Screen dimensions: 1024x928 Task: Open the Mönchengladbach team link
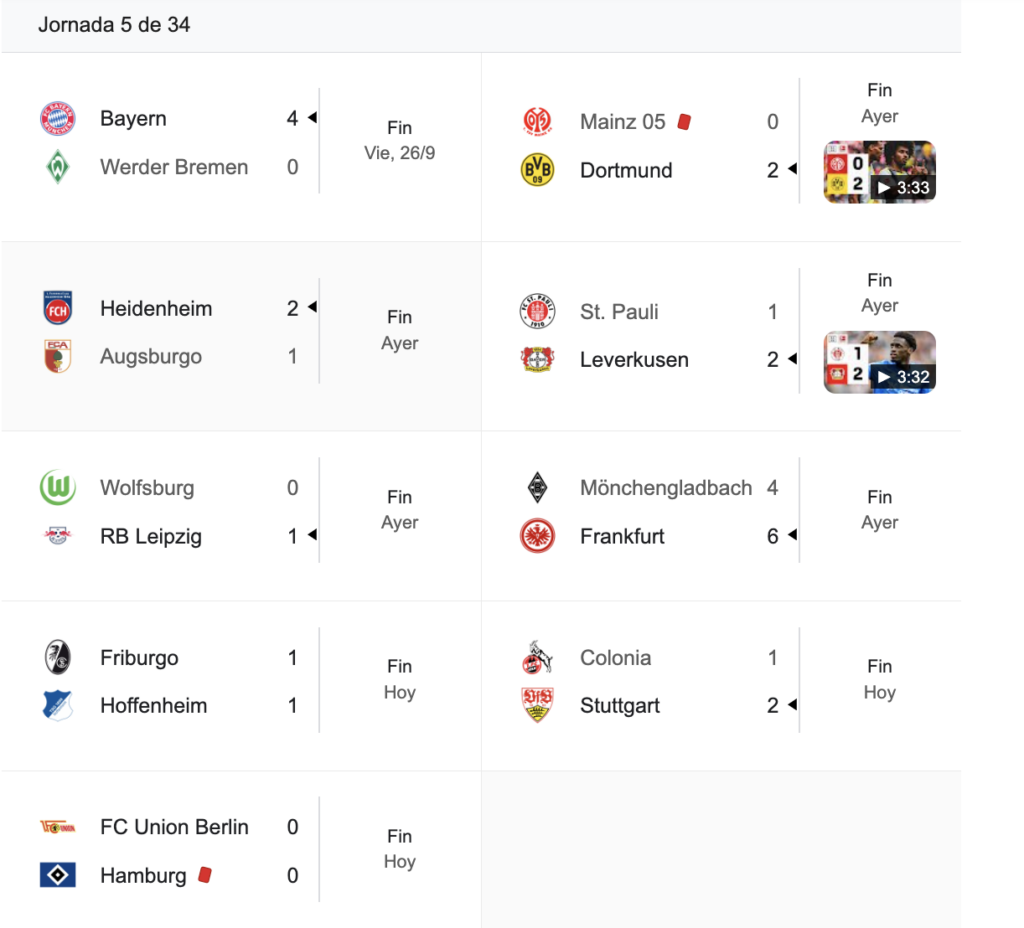click(665, 488)
